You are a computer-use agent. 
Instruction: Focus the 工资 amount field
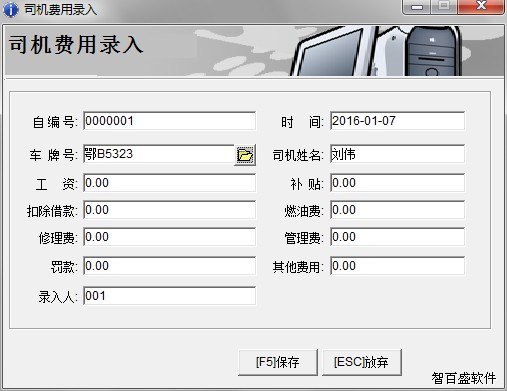click(170, 183)
